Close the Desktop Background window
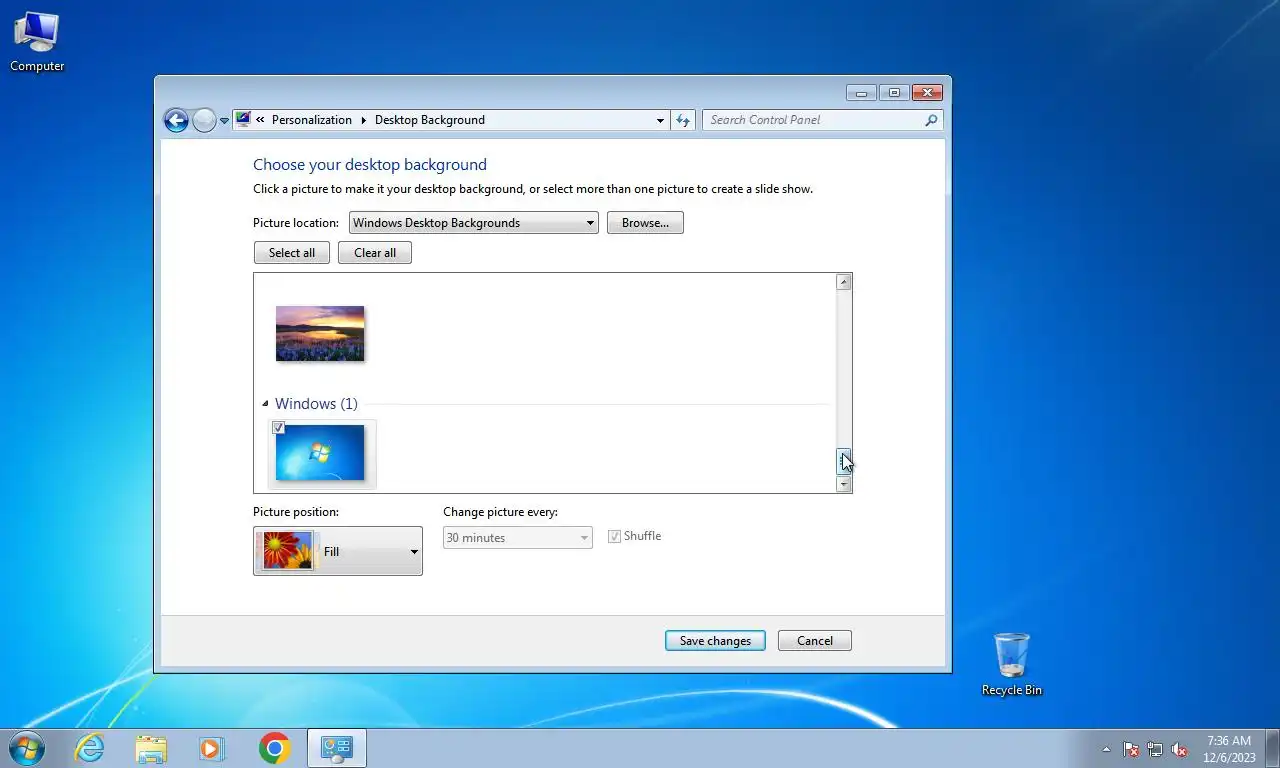The image size is (1280, 768). click(x=928, y=93)
